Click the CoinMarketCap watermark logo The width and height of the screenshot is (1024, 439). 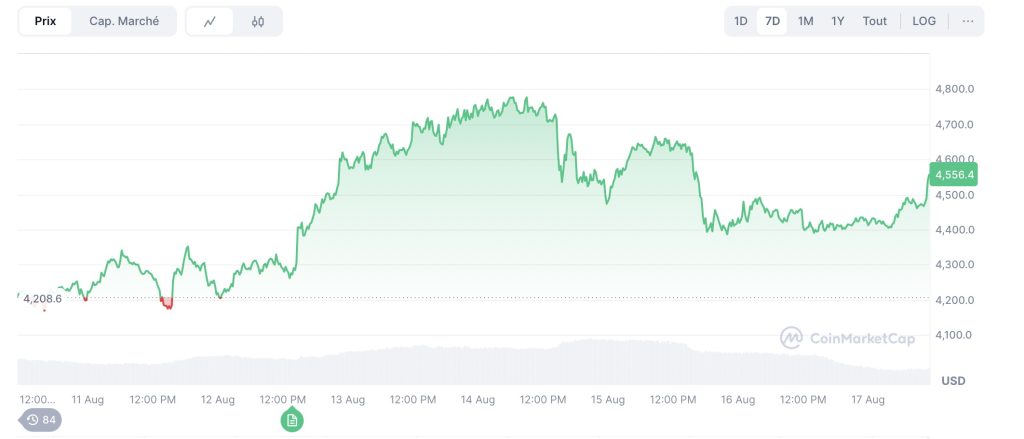click(x=847, y=338)
